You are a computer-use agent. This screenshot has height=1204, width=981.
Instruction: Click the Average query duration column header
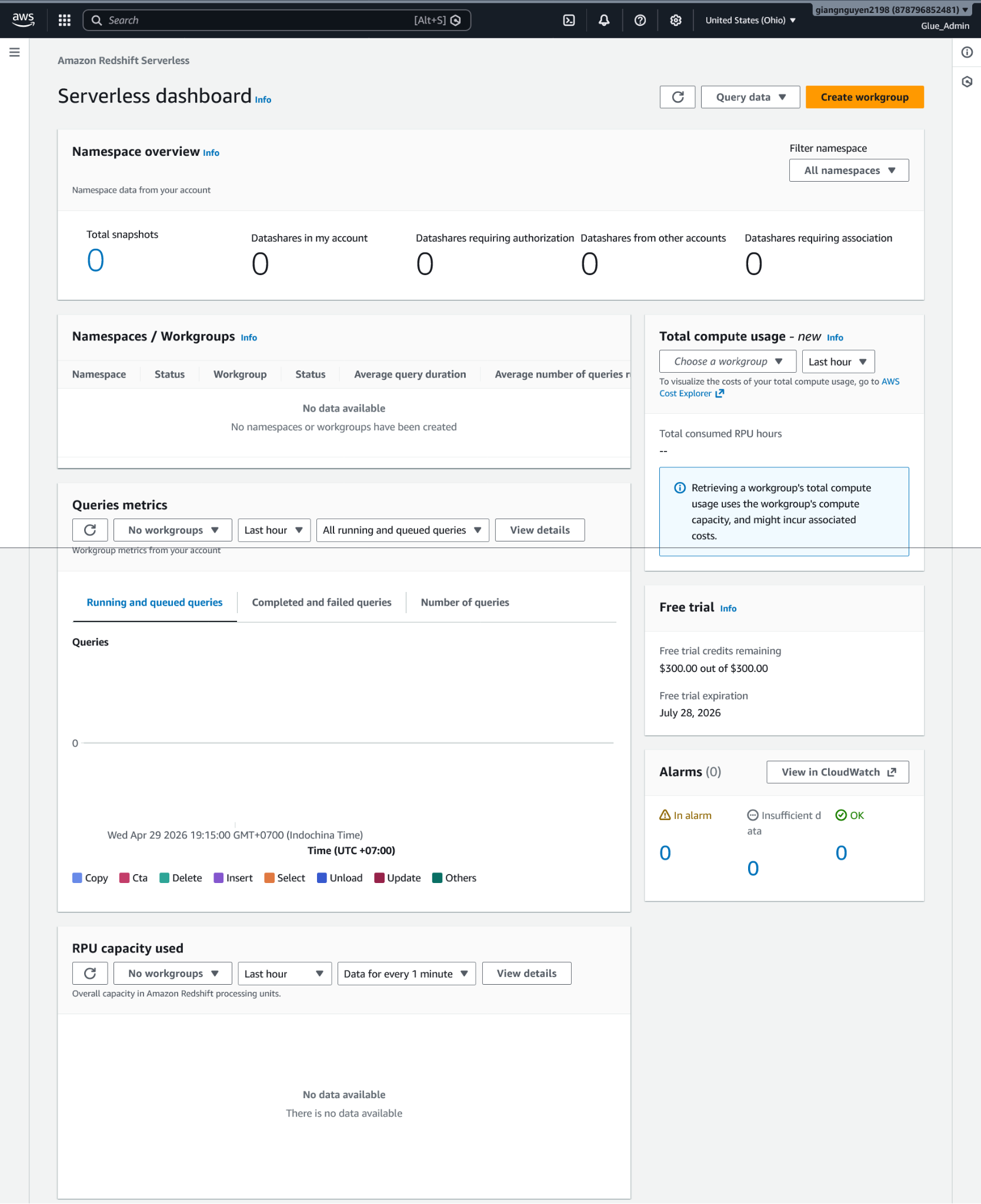point(410,374)
